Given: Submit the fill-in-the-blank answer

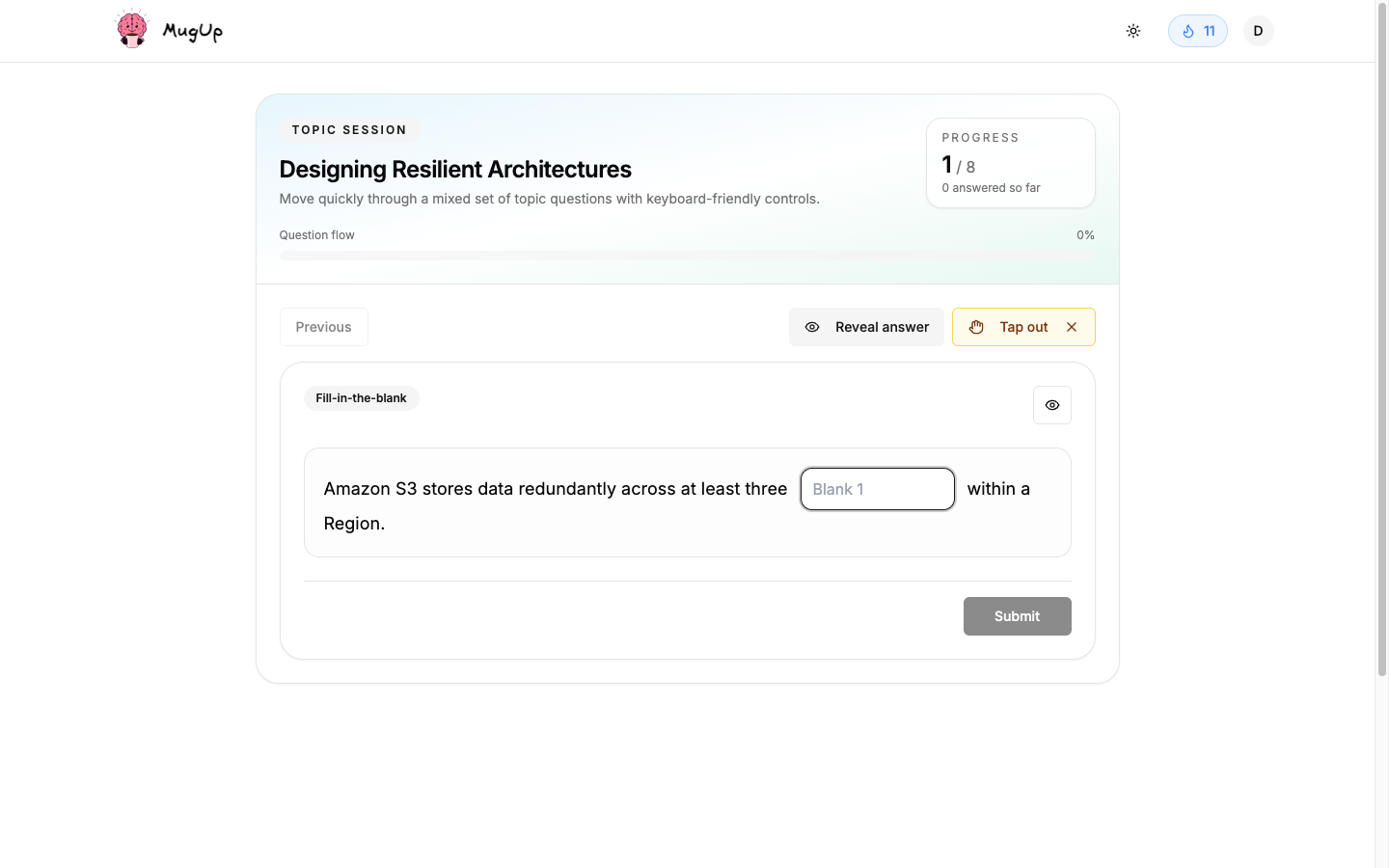Looking at the screenshot, I should click(x=1017, y=616).
